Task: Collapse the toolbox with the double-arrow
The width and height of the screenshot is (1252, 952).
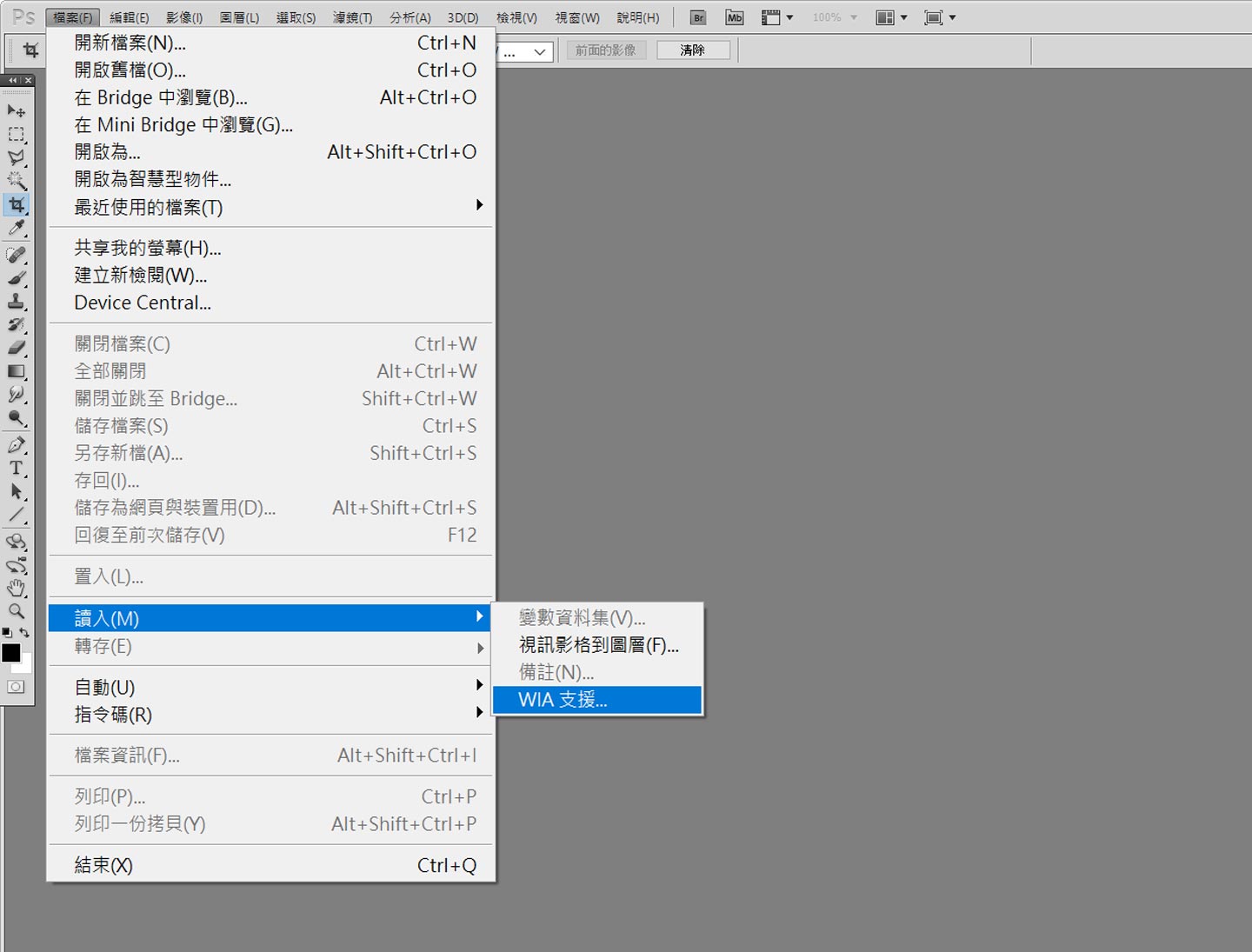Action: tap(12, 80)
